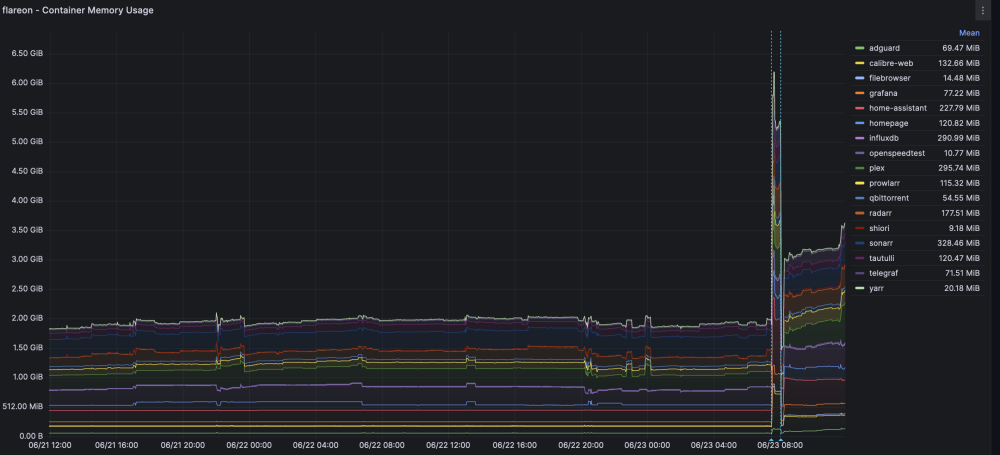1000x455 pixels.
Task: Click the first annotation marker below 06/23 08:00
Action: point(771,440)
